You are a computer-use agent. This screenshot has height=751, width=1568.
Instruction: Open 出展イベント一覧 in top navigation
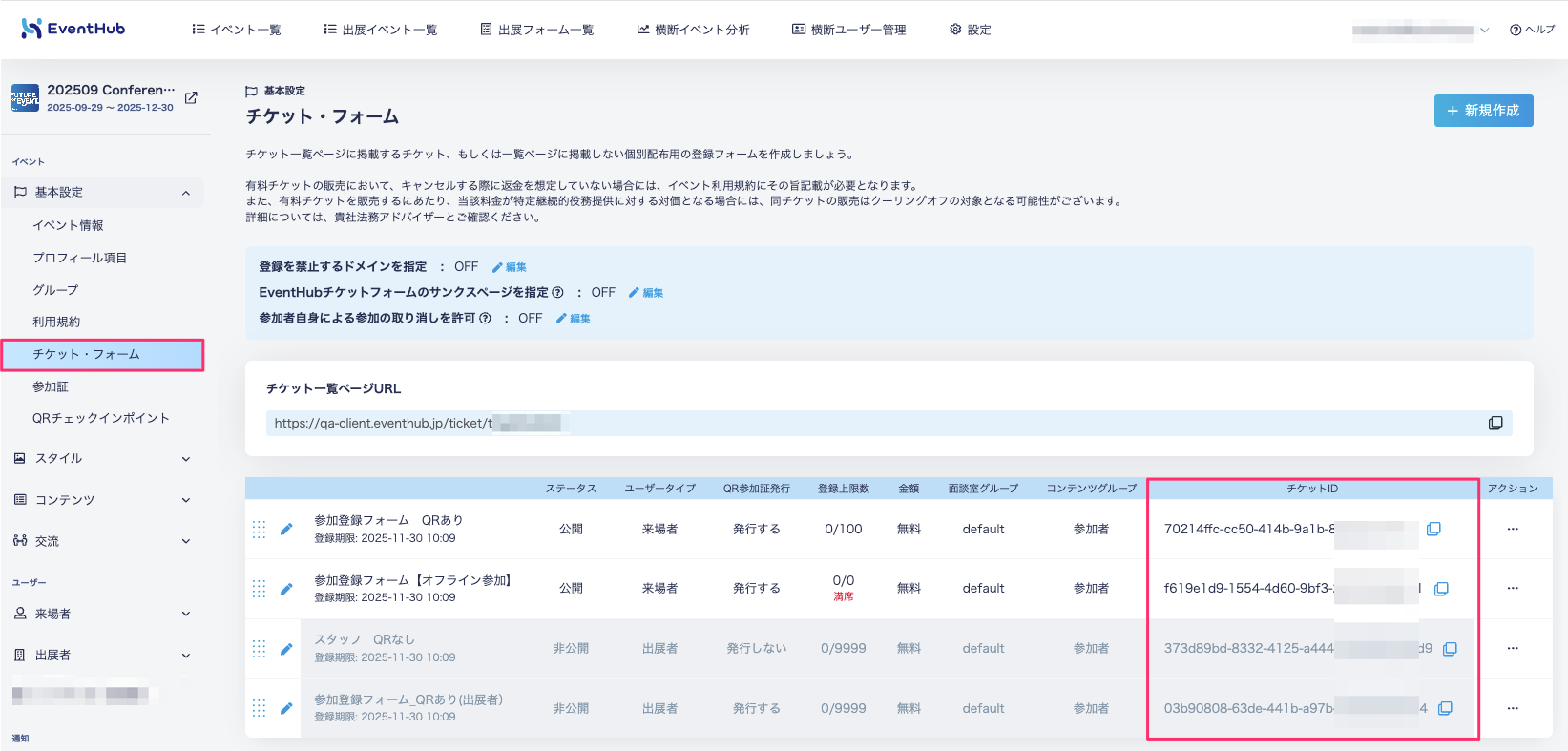380,30
